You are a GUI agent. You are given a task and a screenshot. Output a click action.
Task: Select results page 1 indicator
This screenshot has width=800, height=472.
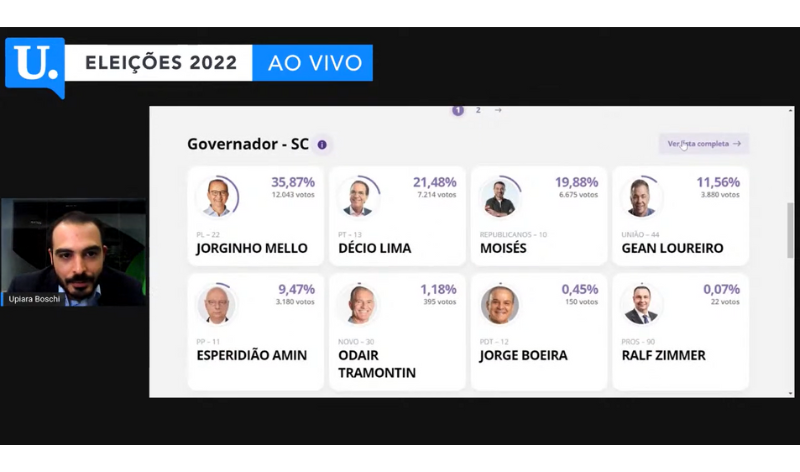[x=458, y=110]
